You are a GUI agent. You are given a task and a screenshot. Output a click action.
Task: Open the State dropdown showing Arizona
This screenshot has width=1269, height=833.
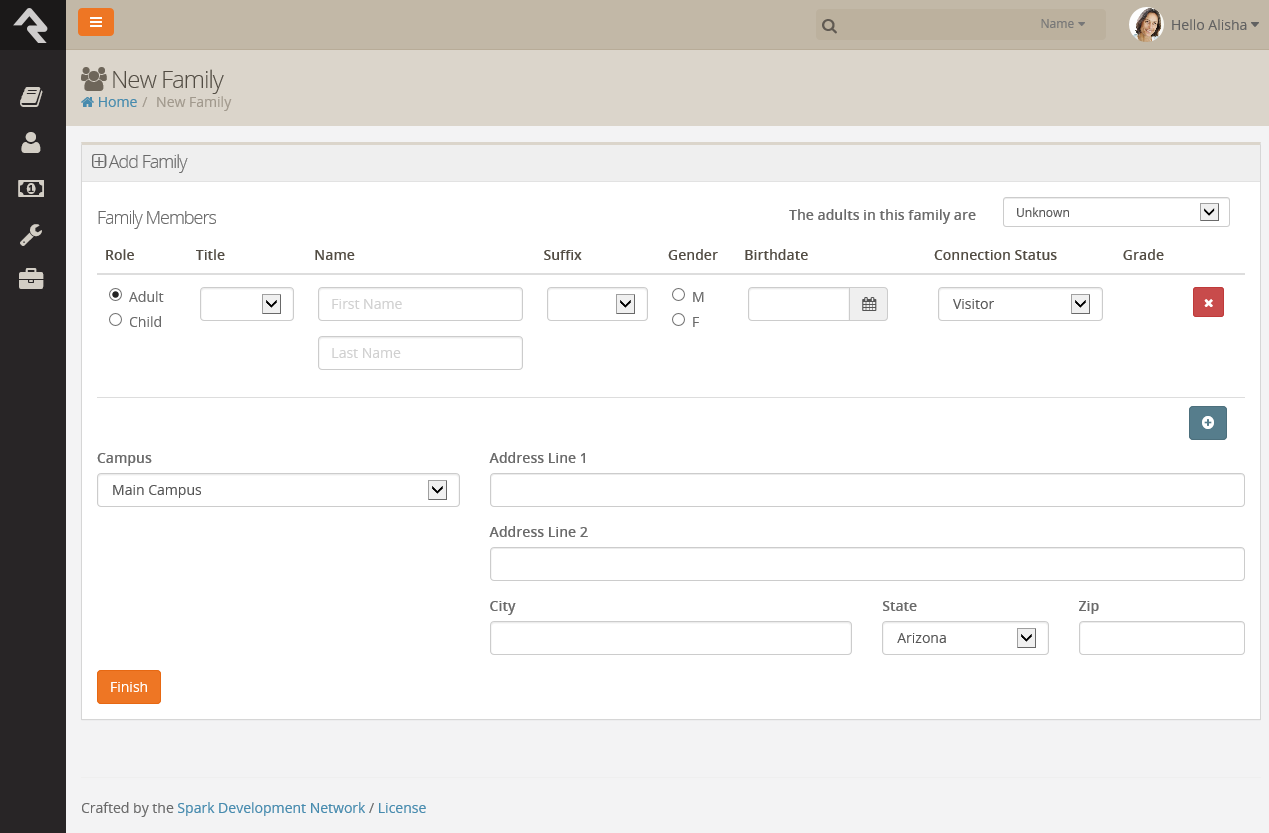(965, 638)
